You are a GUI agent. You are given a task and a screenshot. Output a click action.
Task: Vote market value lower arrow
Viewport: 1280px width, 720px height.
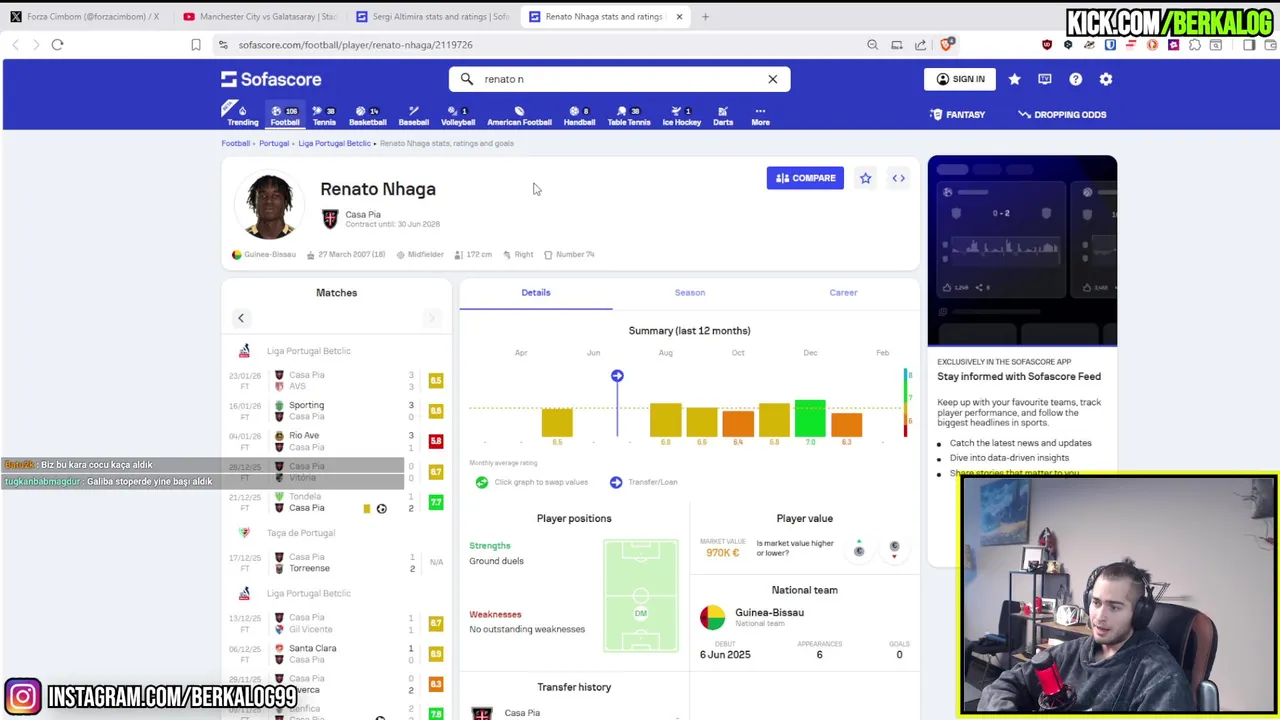click(894, 550)
